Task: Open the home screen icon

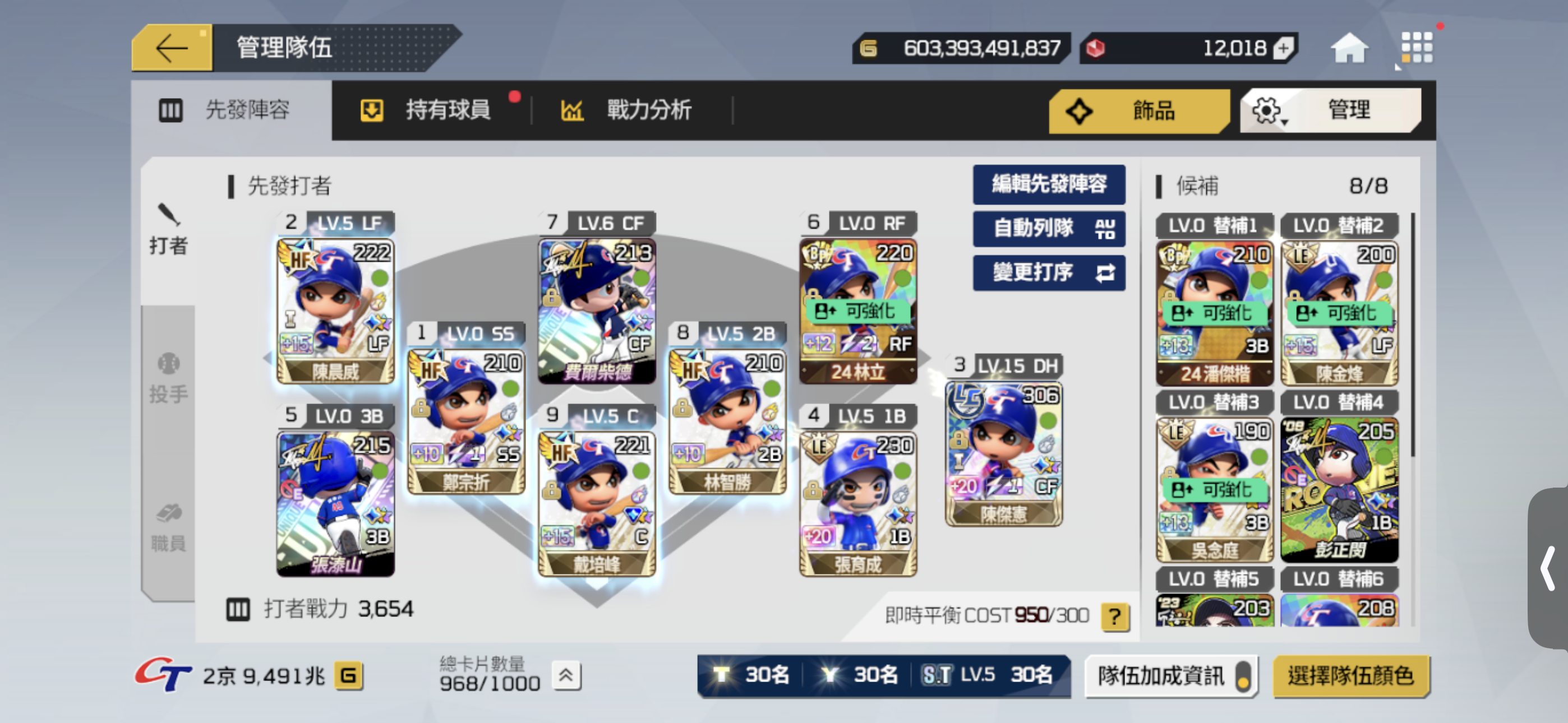Action: coord(1349,48)
